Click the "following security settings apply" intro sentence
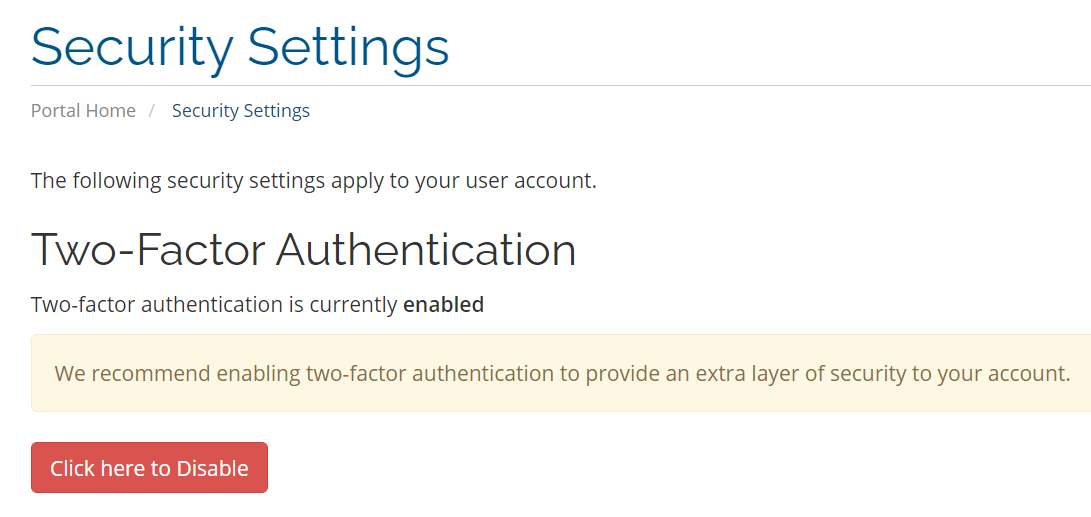The image size is (1091, 517). [x=313, y=181]
